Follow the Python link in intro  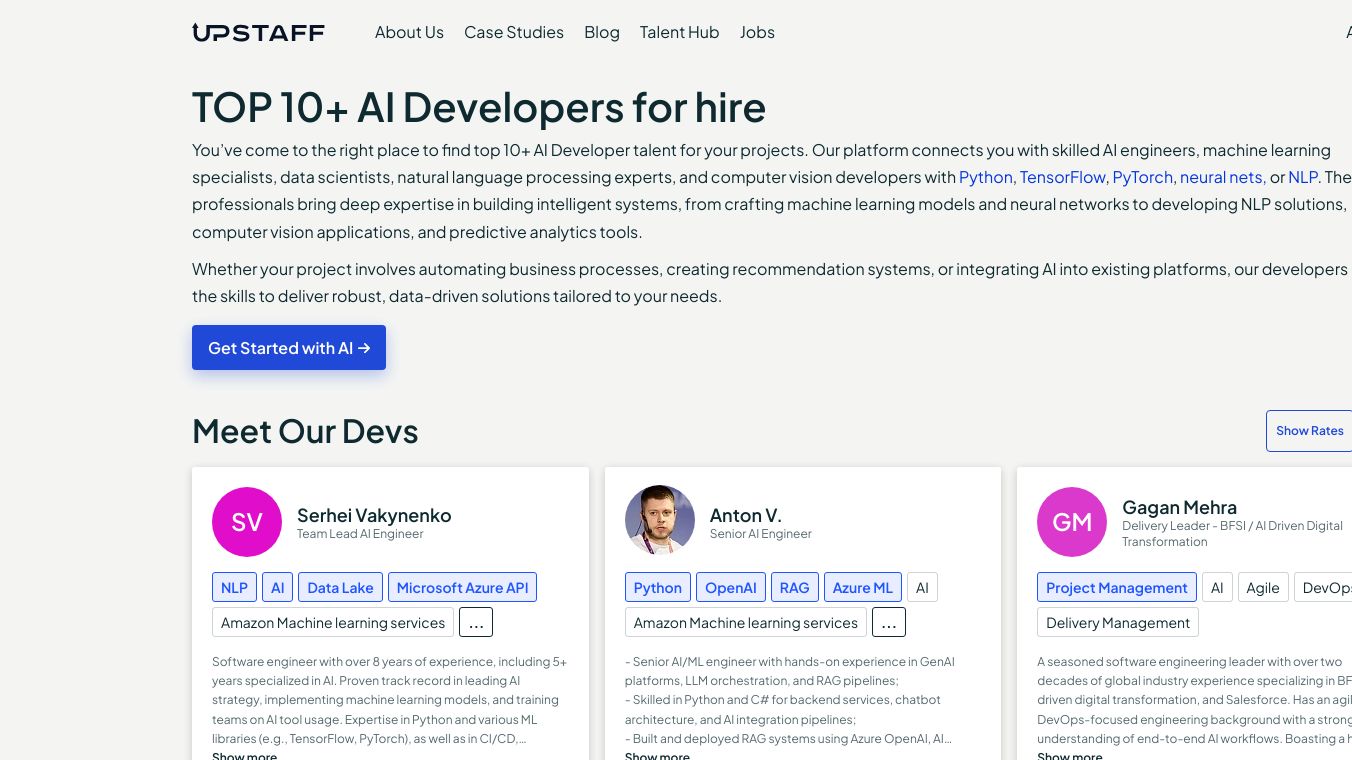(986, 177)
